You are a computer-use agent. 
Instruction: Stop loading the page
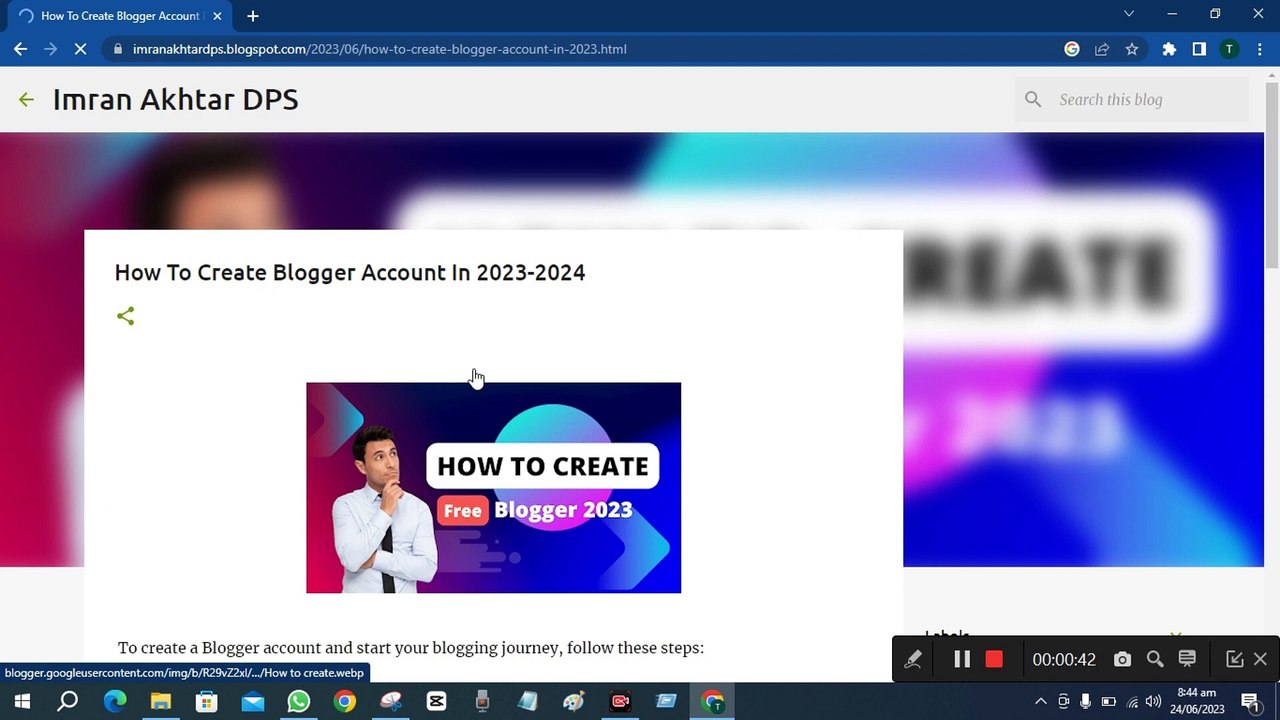80,49
